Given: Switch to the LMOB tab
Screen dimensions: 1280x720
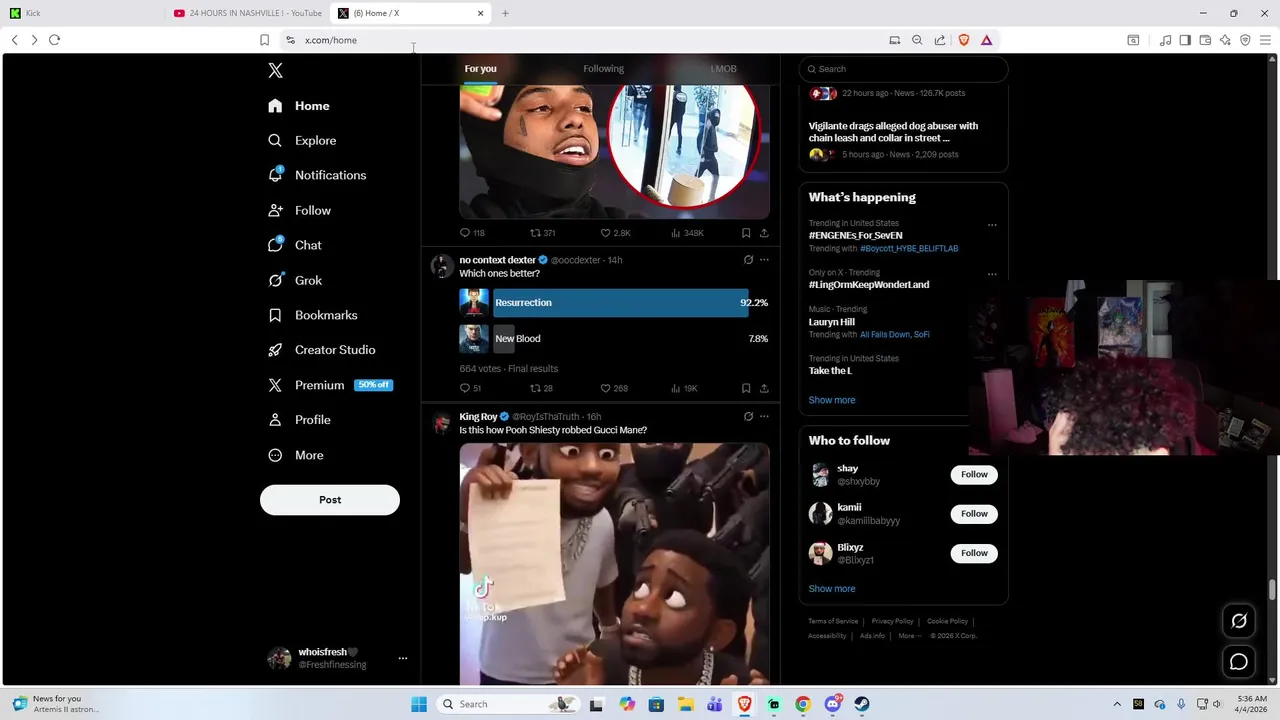Looking at the screenshot, I should [x=723, y=69].
